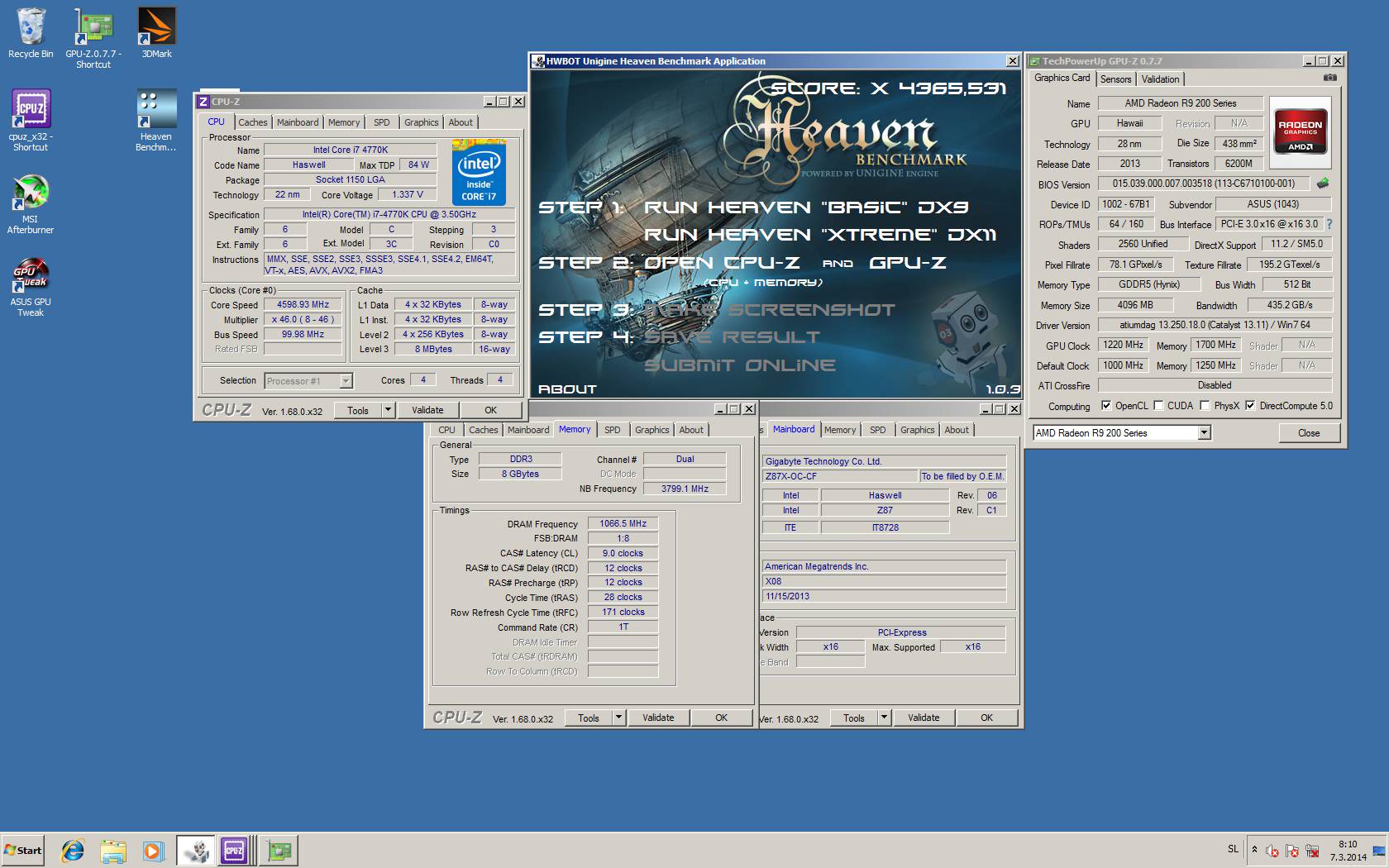
Task: Click the CAS# Latency 9.0 clocks value
Action: click(x=623, y=553)
